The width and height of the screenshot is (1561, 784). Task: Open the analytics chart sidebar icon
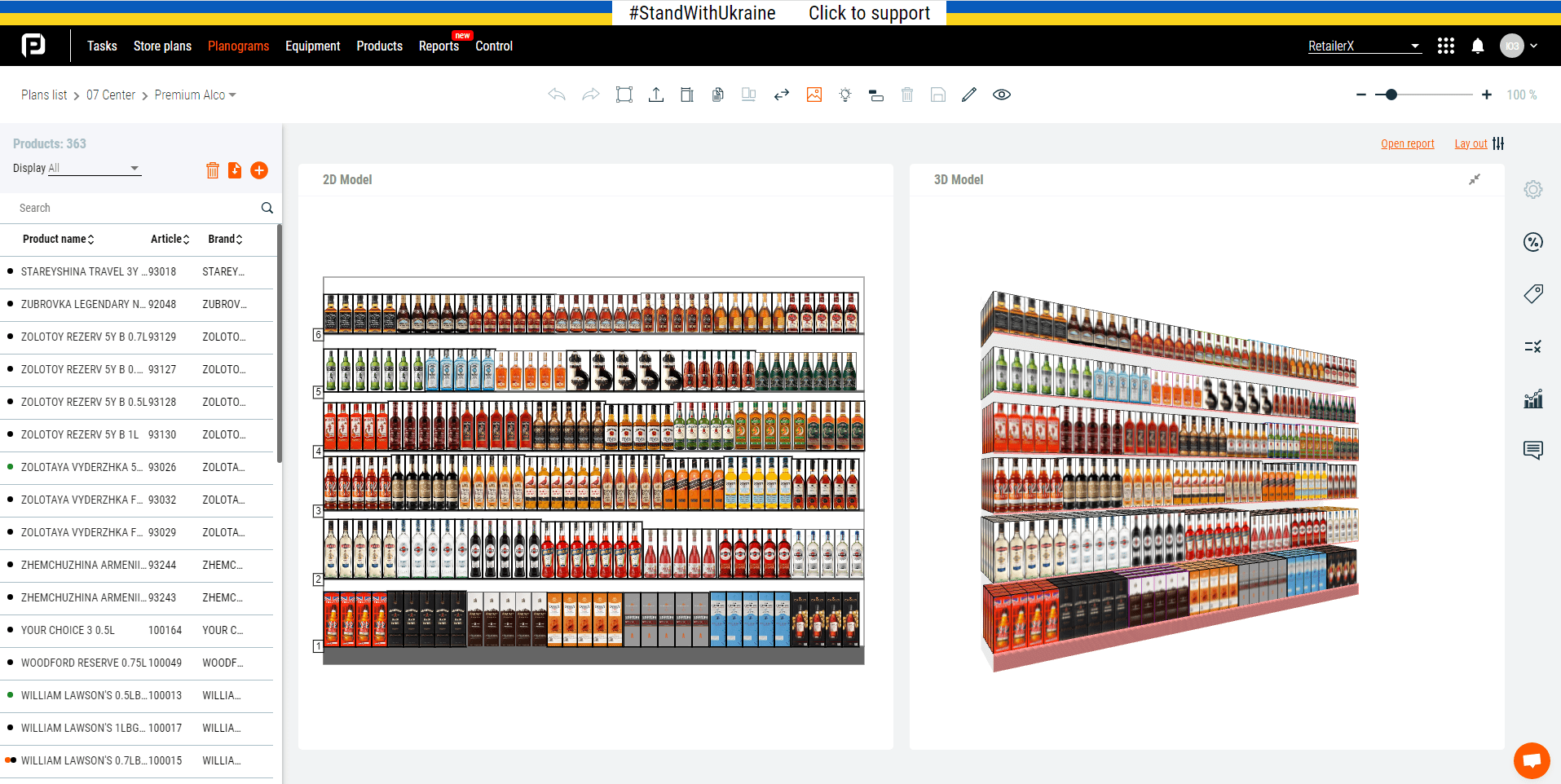click(x=1532, y=399)
